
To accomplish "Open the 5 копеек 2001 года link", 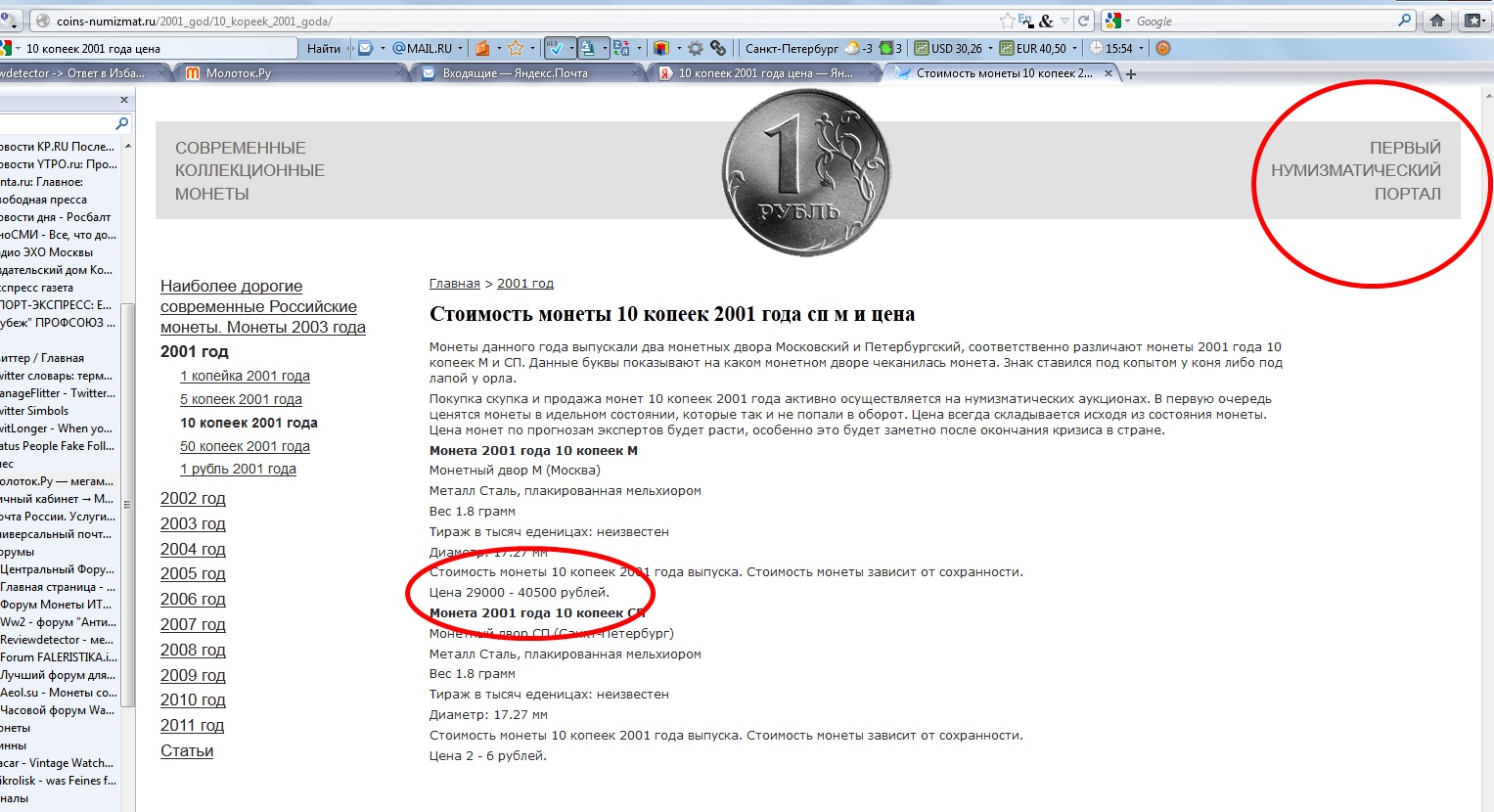I will pyautogui.click(x=241, y=399).
